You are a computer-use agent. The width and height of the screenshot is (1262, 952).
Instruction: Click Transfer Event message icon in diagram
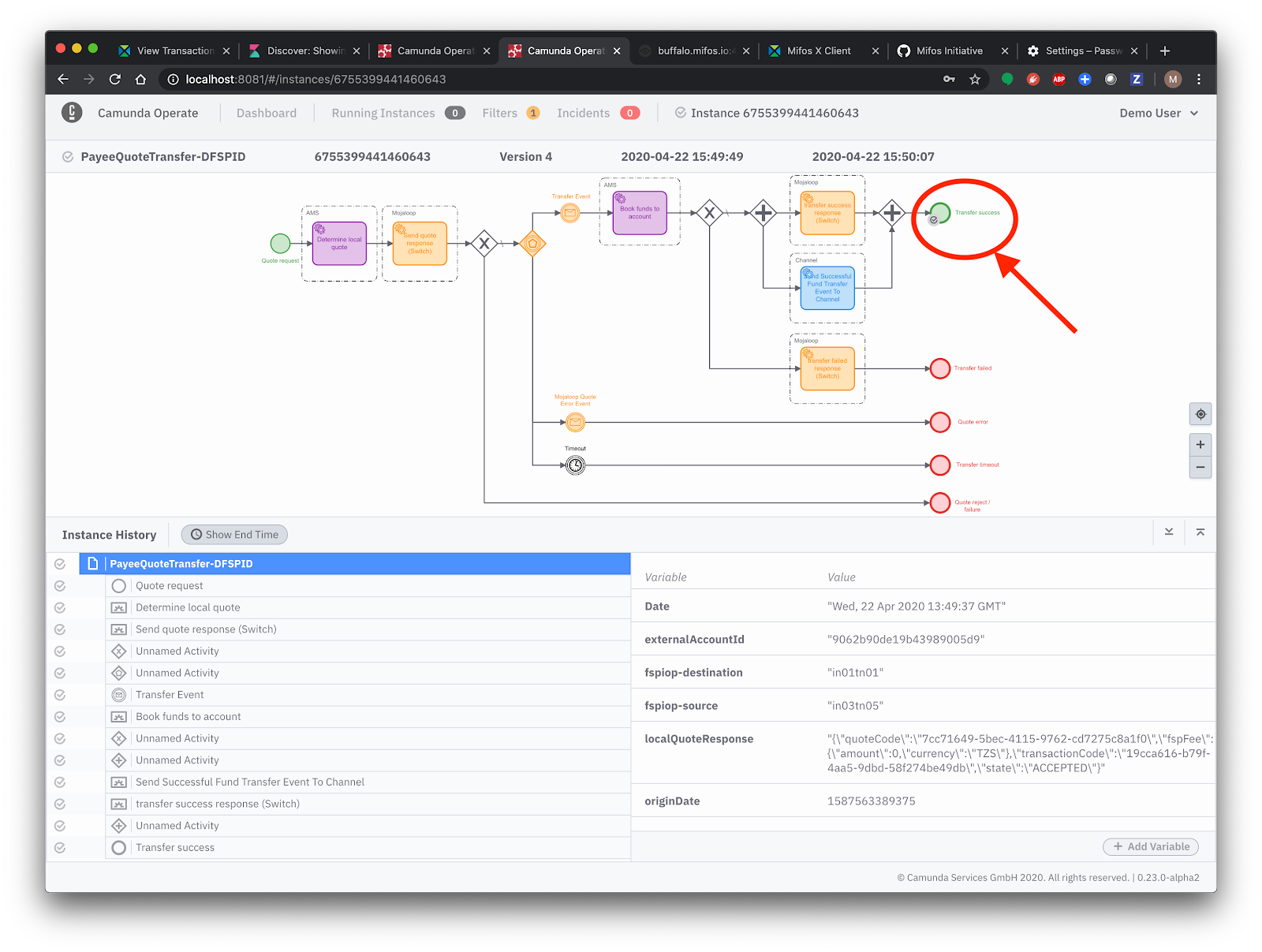570,213
